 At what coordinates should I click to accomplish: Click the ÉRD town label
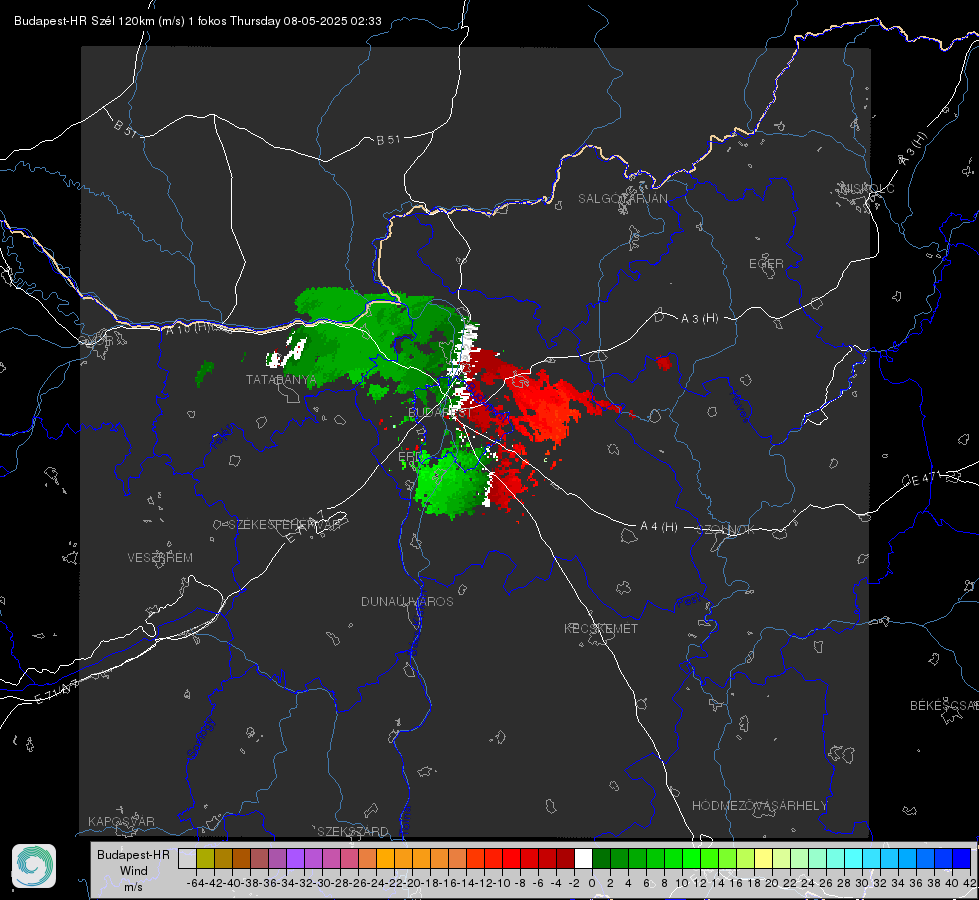click(410, 457)
